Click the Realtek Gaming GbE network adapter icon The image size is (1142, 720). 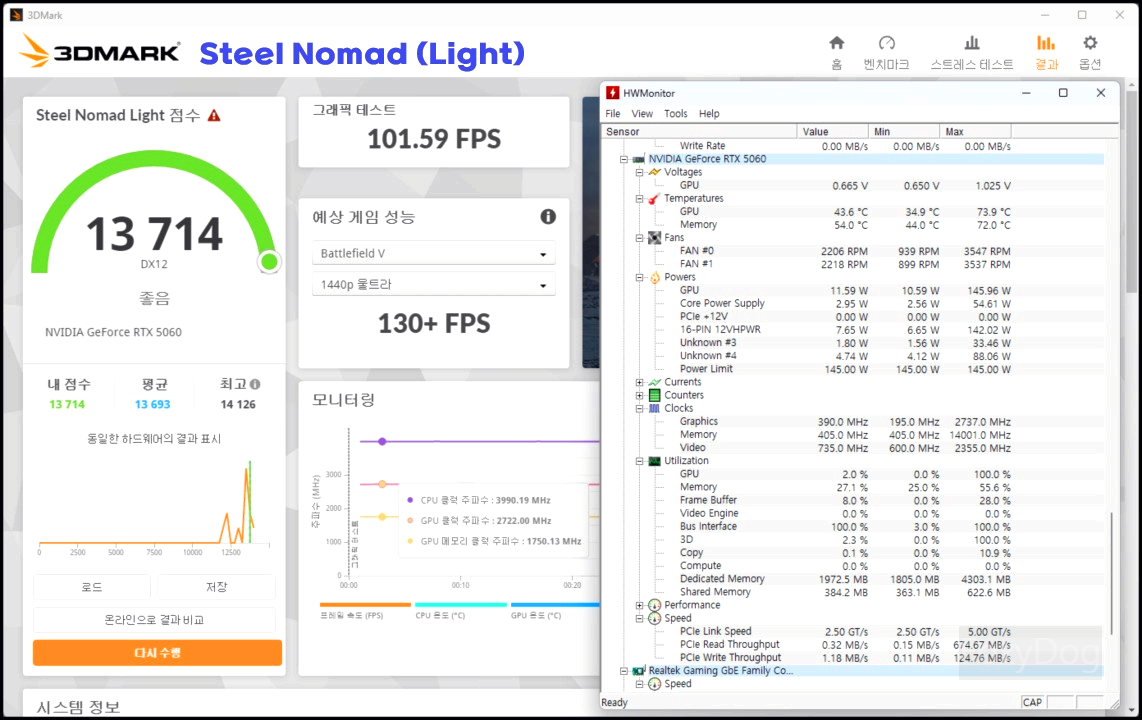(639, 670)
